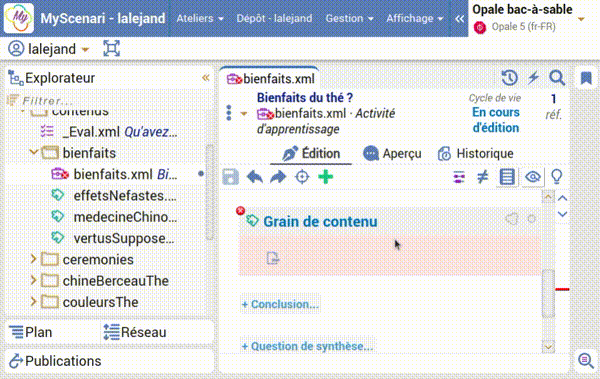Click the editor vertical scrollbar thumb
The image size is (600, 379).
tap(548, 293)
